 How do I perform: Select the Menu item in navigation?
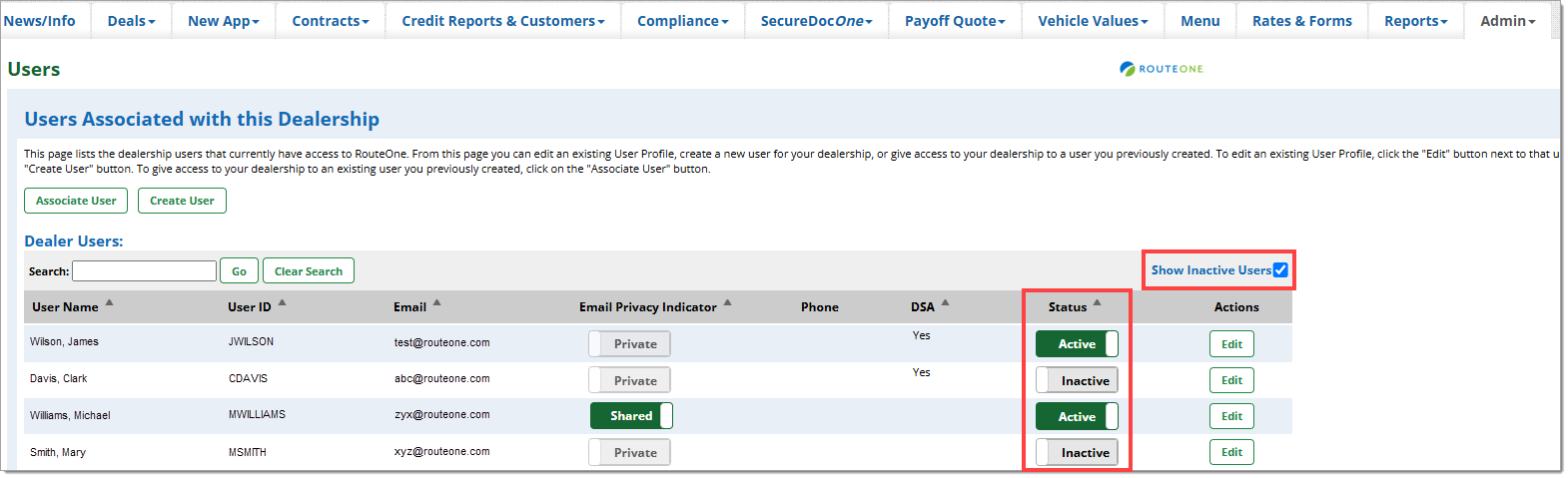tap(1199, 21)
